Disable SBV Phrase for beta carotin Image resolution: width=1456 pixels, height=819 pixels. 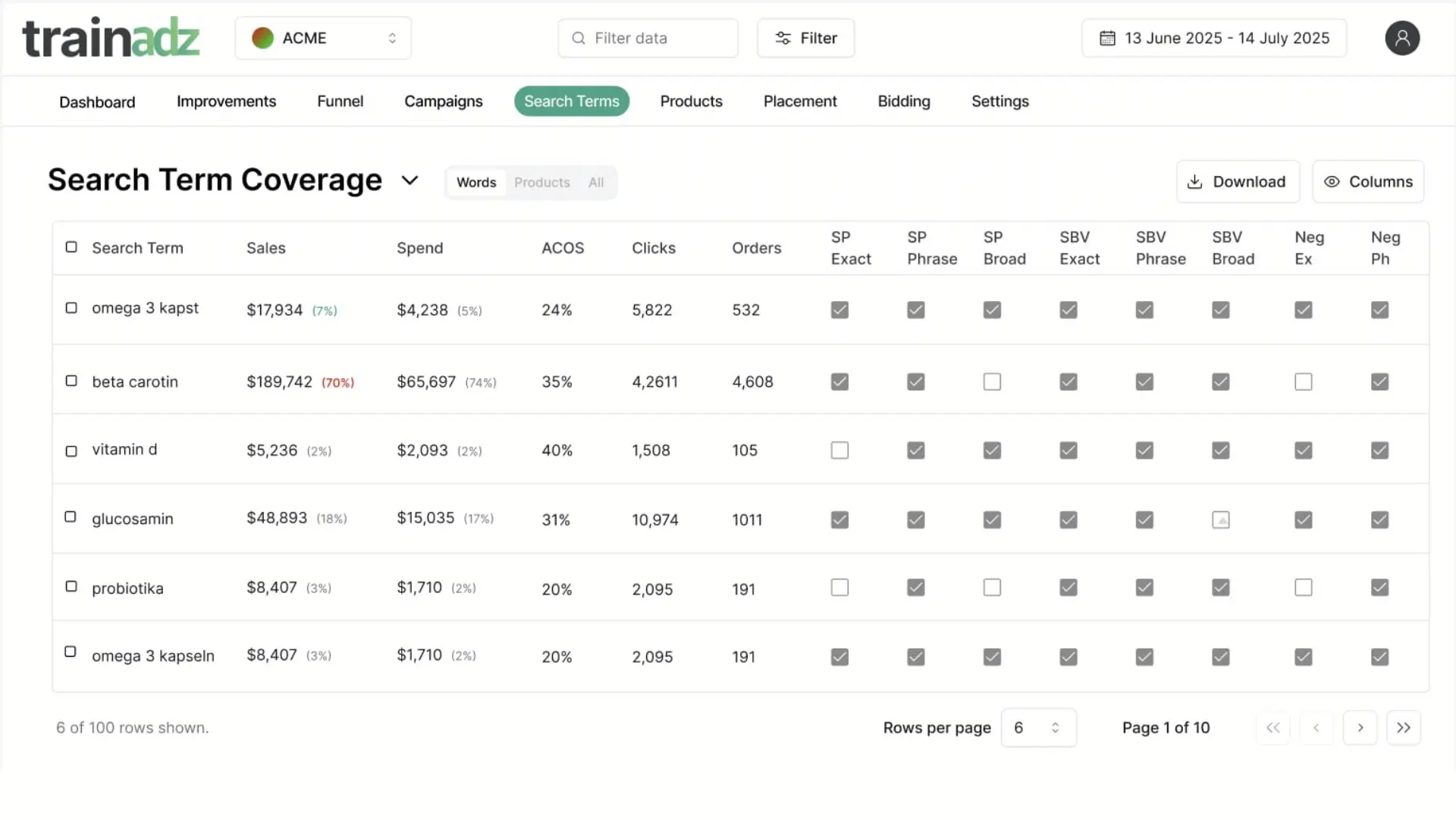pyautogui.click(x=1144, y=381)
